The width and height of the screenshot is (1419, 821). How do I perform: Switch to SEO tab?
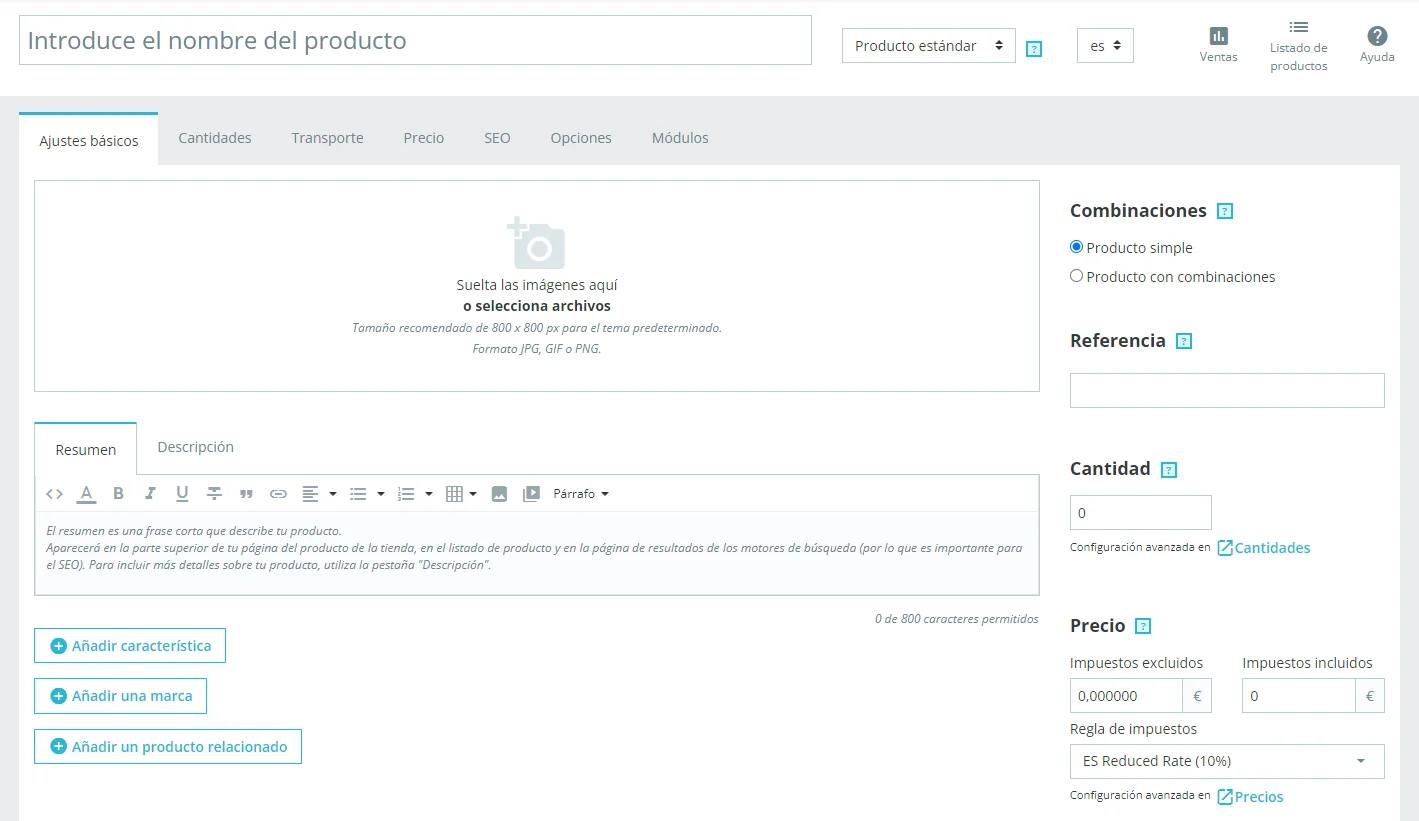click(497, 138)
